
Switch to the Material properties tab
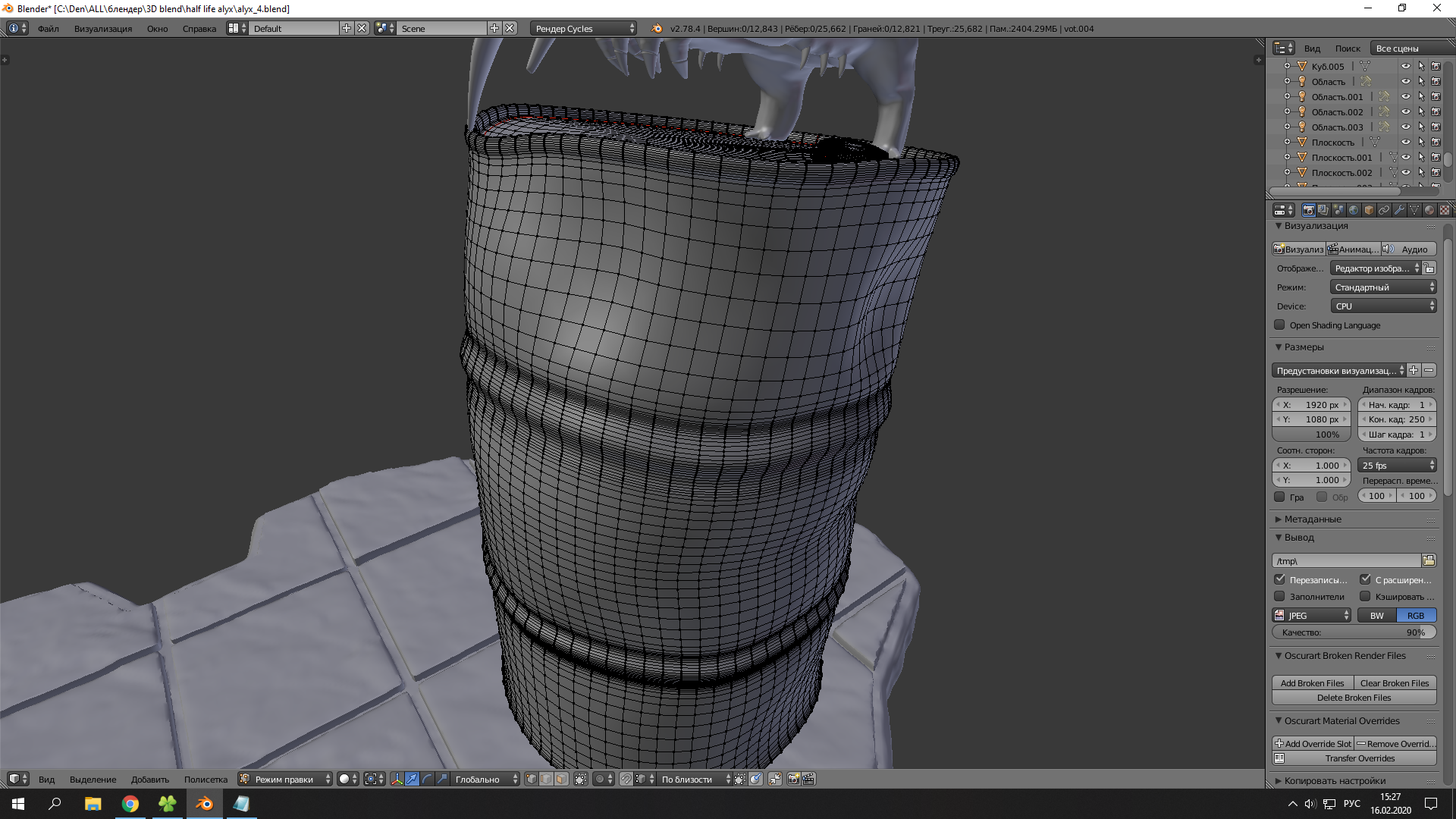[1429, 210]
